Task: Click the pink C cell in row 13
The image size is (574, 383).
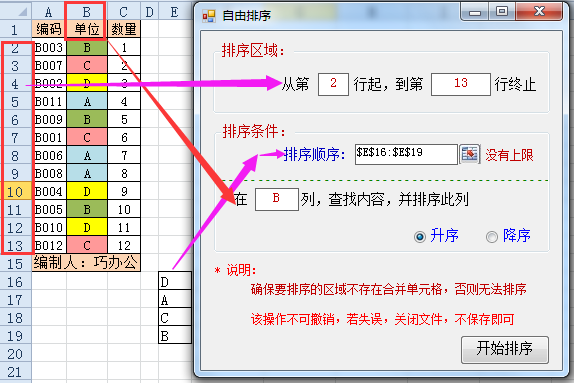Action: [x=87, y=245]
